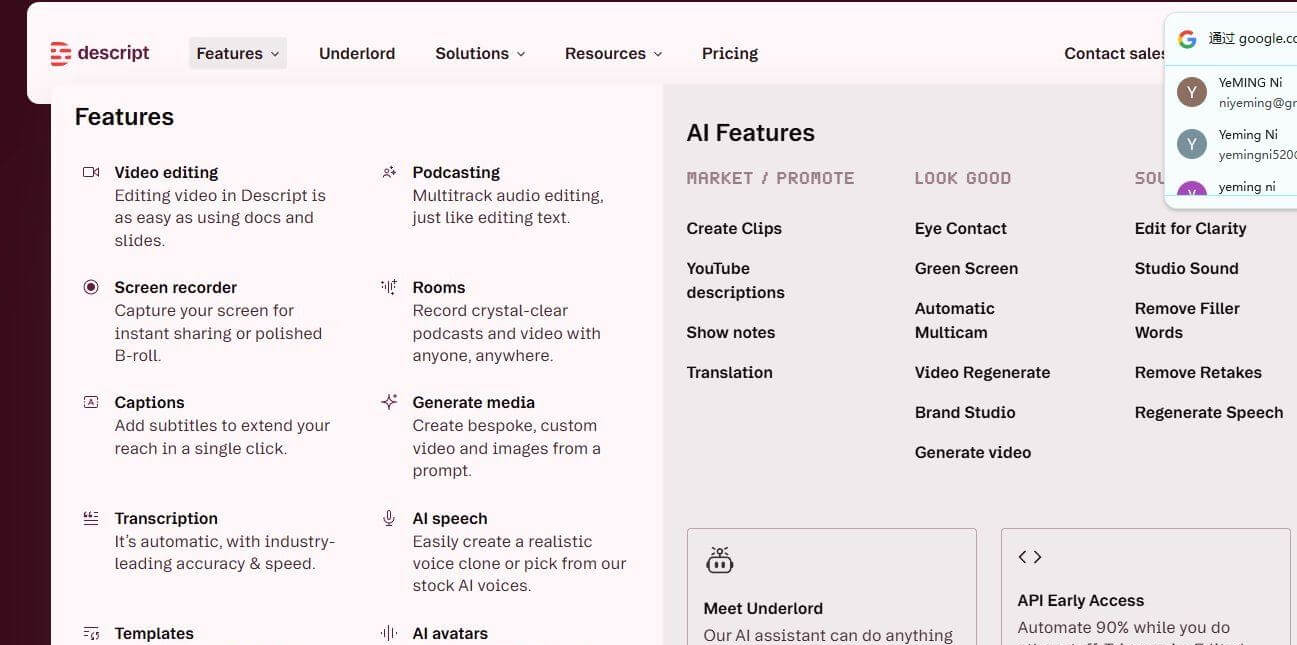
Task: Open the AI avatars feature
Action: [x=450, y=633]
